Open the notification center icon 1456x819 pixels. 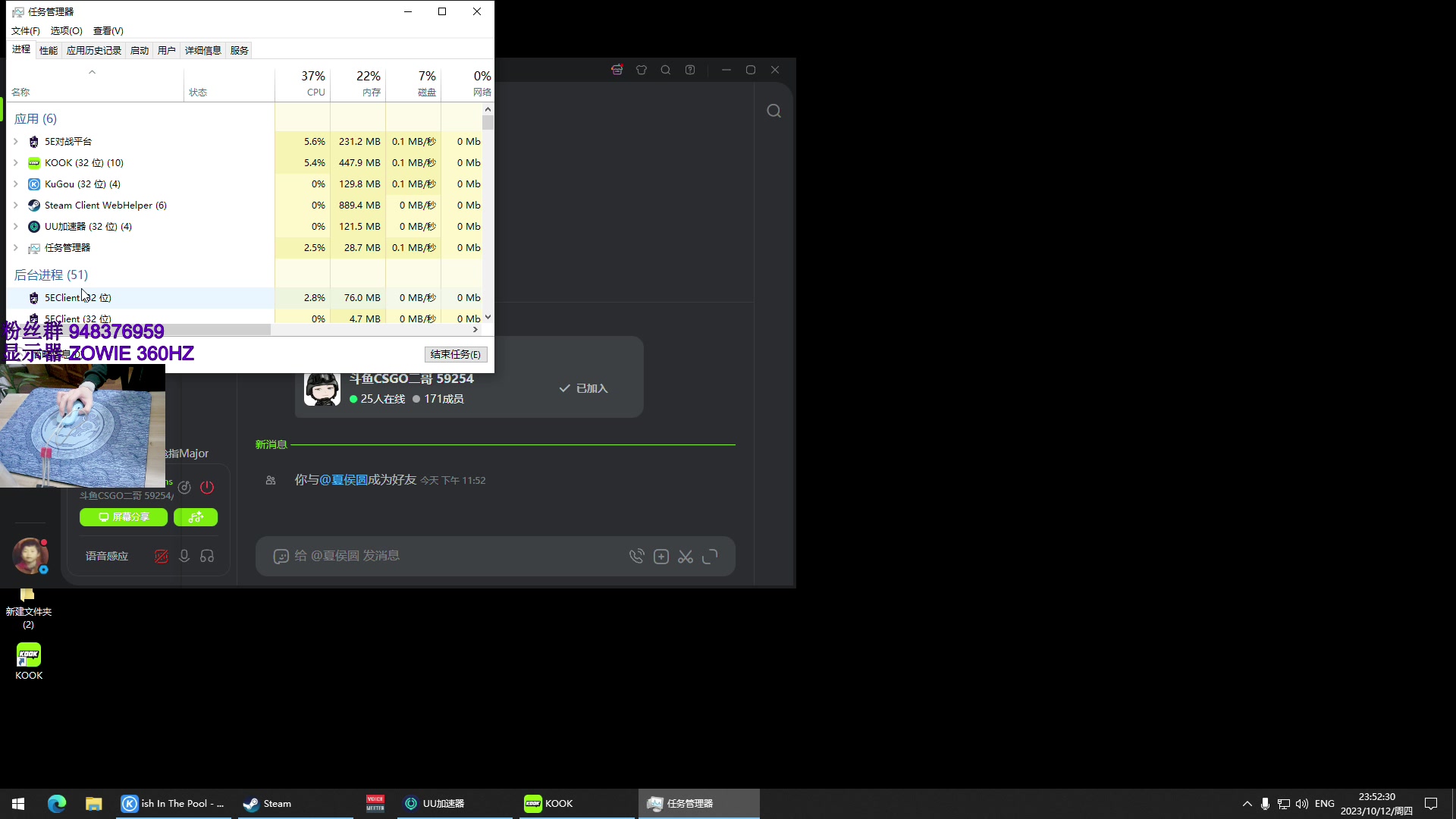(x=1431, y=804)
